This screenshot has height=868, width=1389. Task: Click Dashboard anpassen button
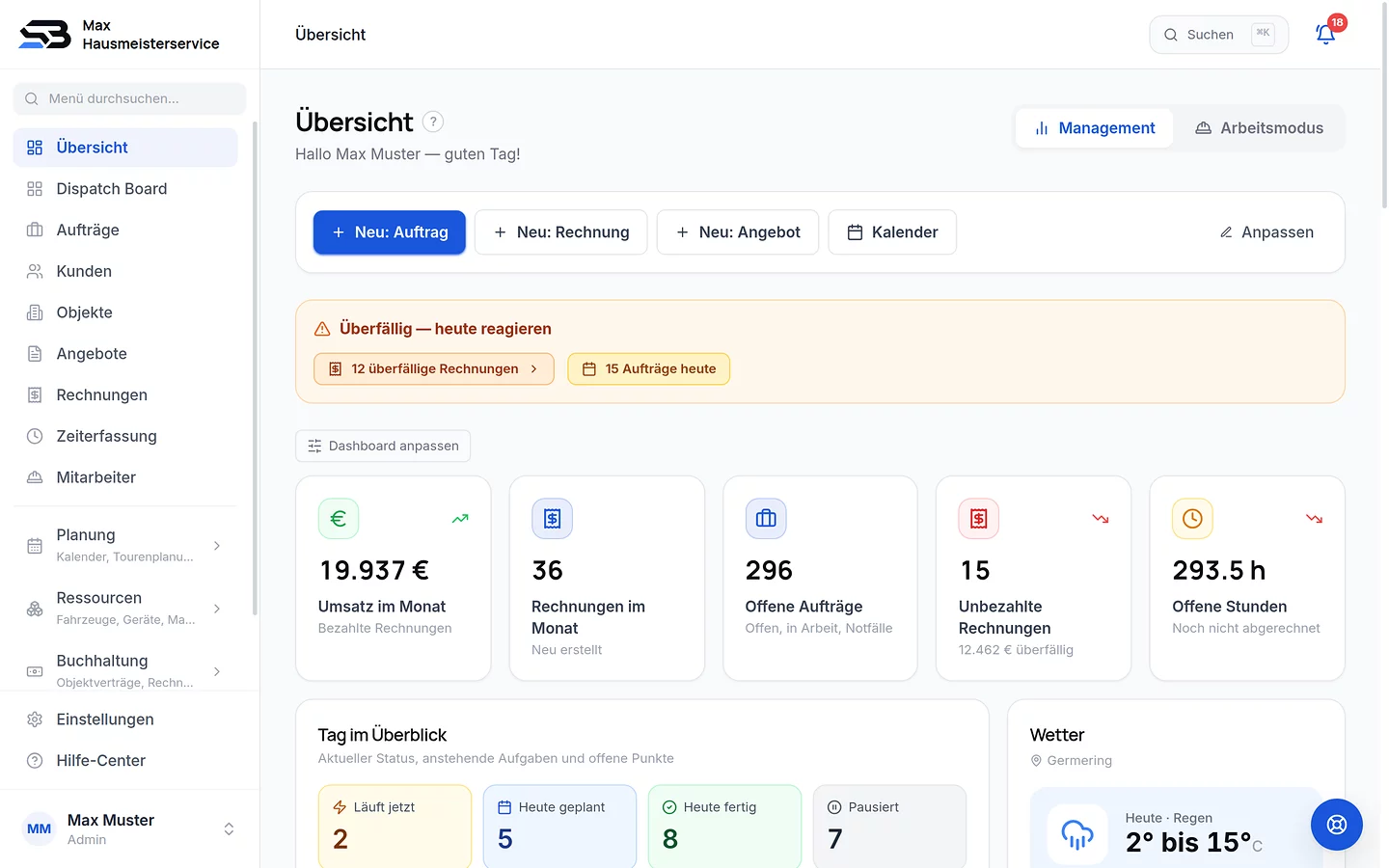click(x=383, y=446)
